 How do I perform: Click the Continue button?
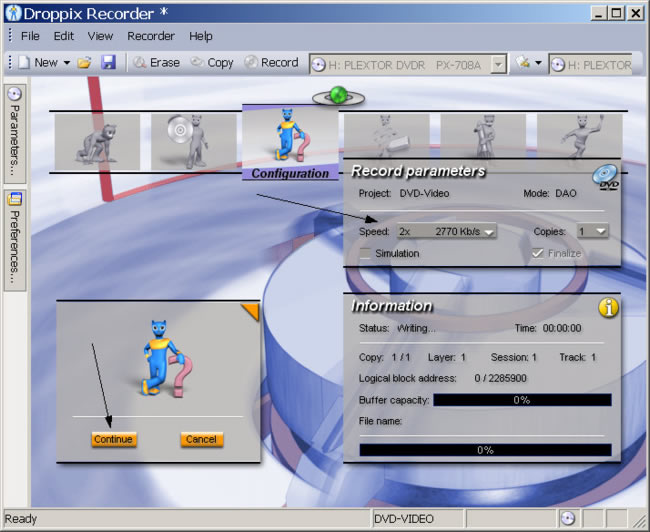pos(113,440)
